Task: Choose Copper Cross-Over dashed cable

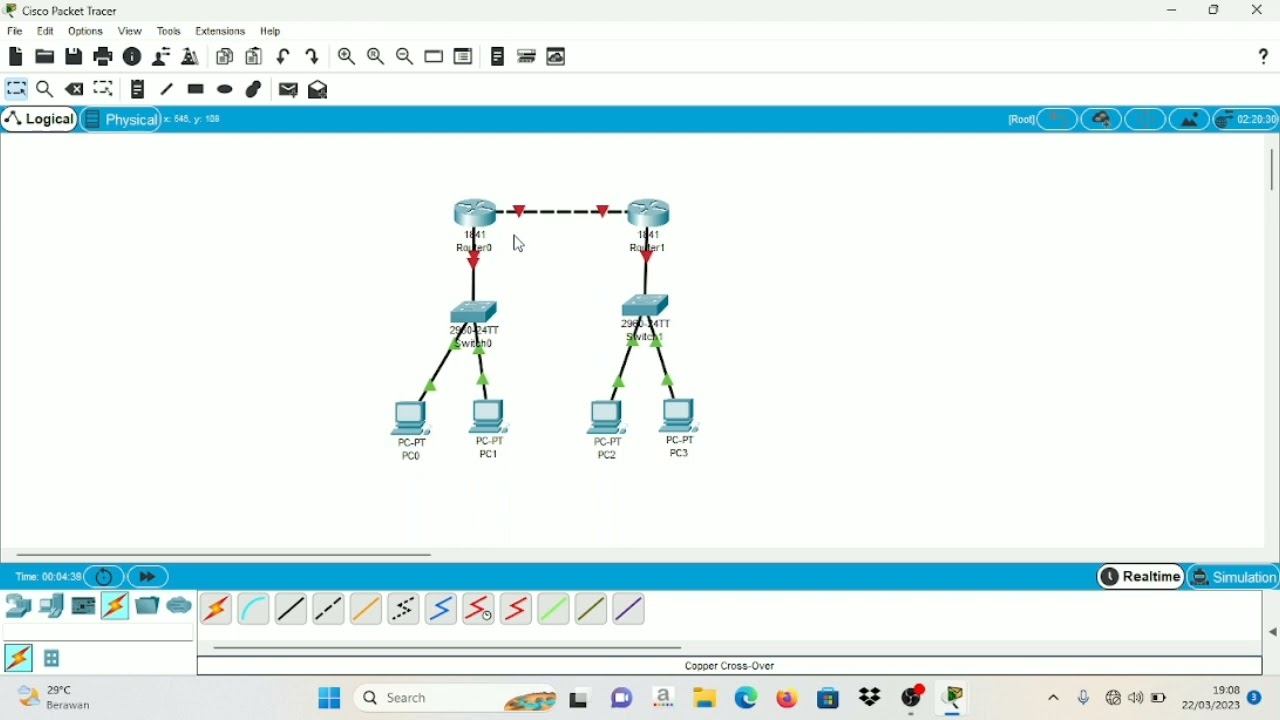Action: pos(329,609)
